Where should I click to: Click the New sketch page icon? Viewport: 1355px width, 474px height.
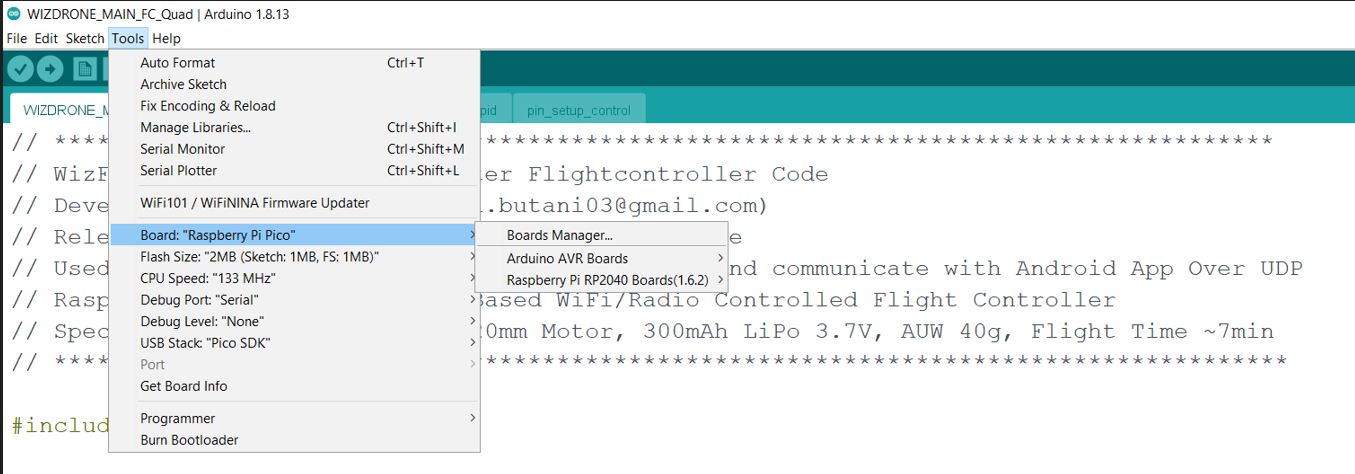85,69
